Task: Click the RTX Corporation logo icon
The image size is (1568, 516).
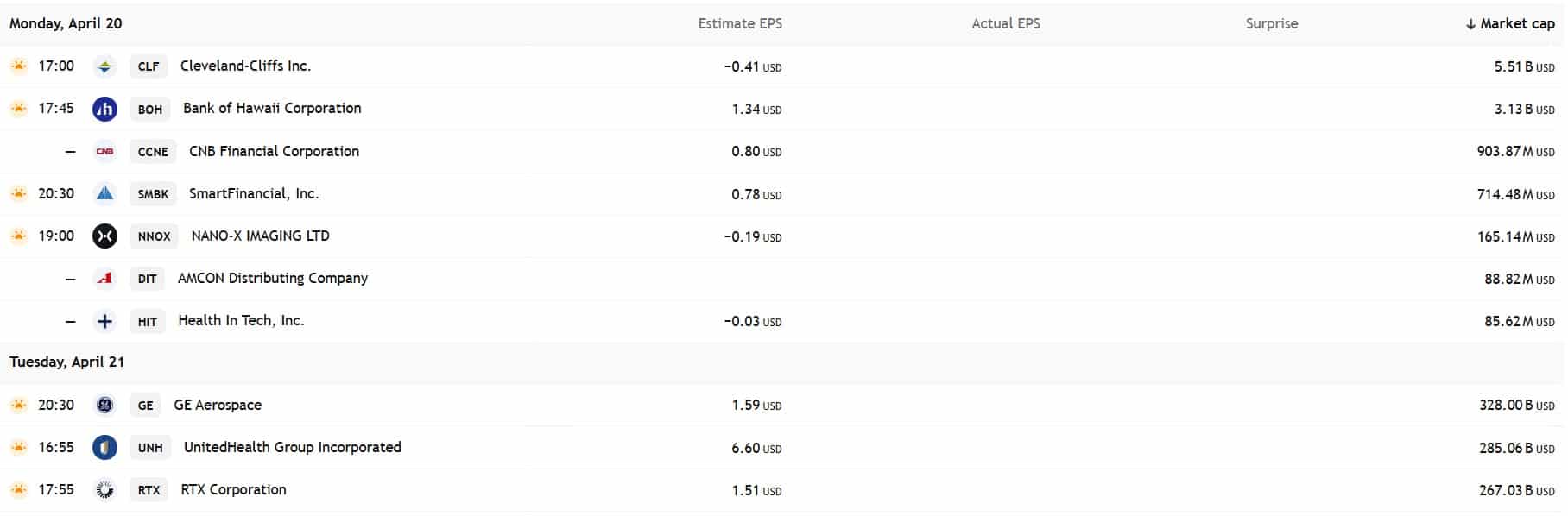Action: [x=104, y=489]
